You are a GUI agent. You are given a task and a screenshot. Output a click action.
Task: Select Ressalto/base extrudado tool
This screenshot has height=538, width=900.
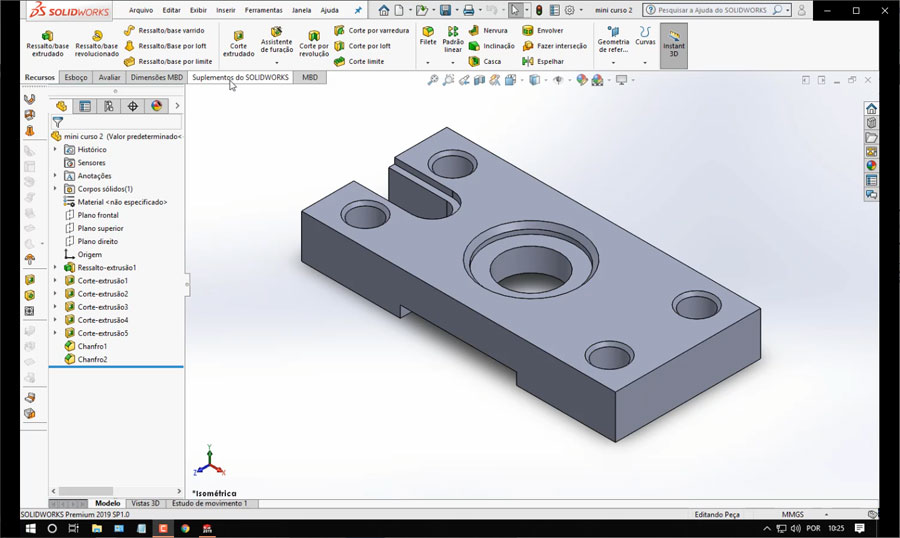[47, 44]
